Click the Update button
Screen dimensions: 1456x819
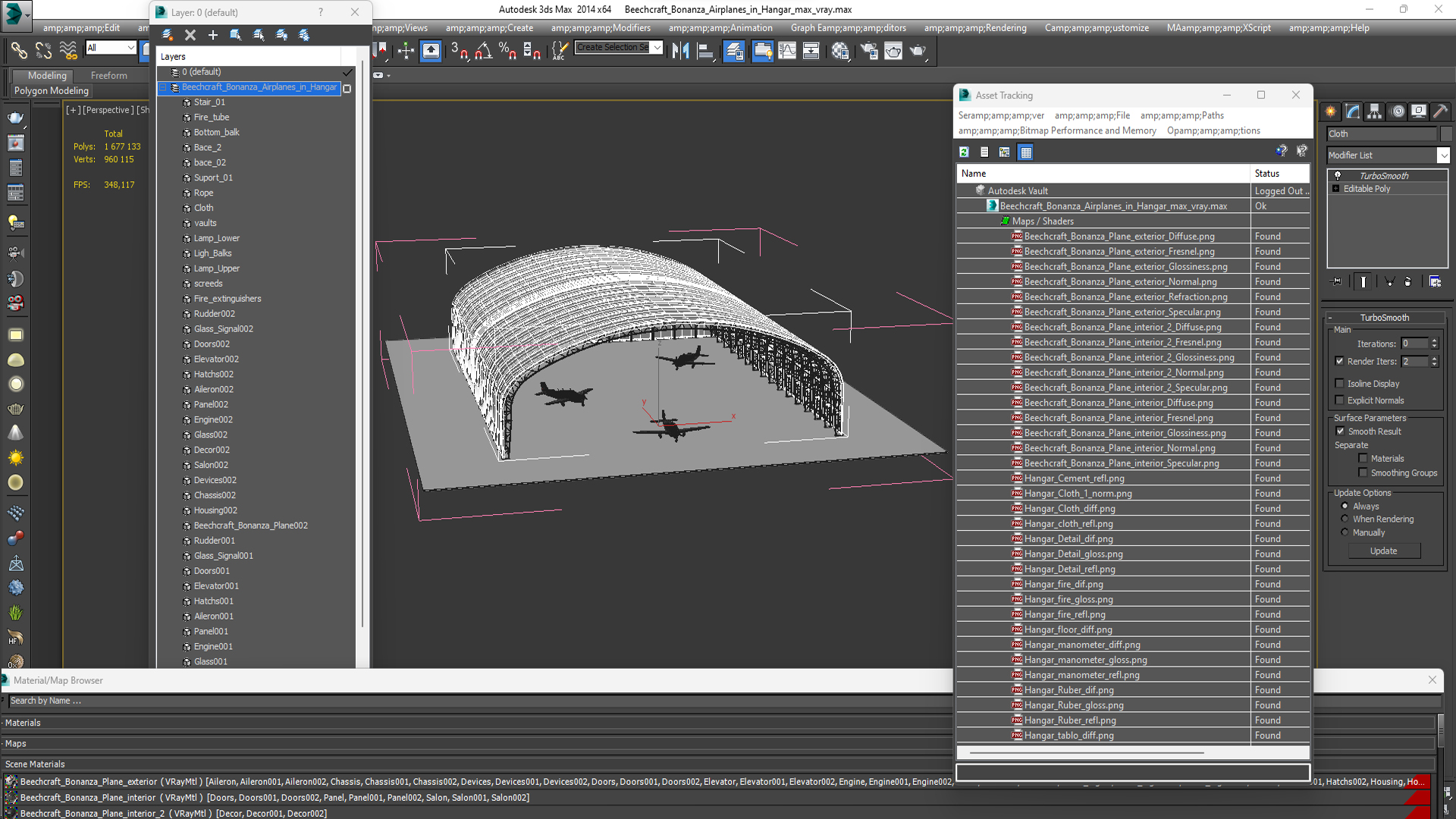coord(1383,551)
